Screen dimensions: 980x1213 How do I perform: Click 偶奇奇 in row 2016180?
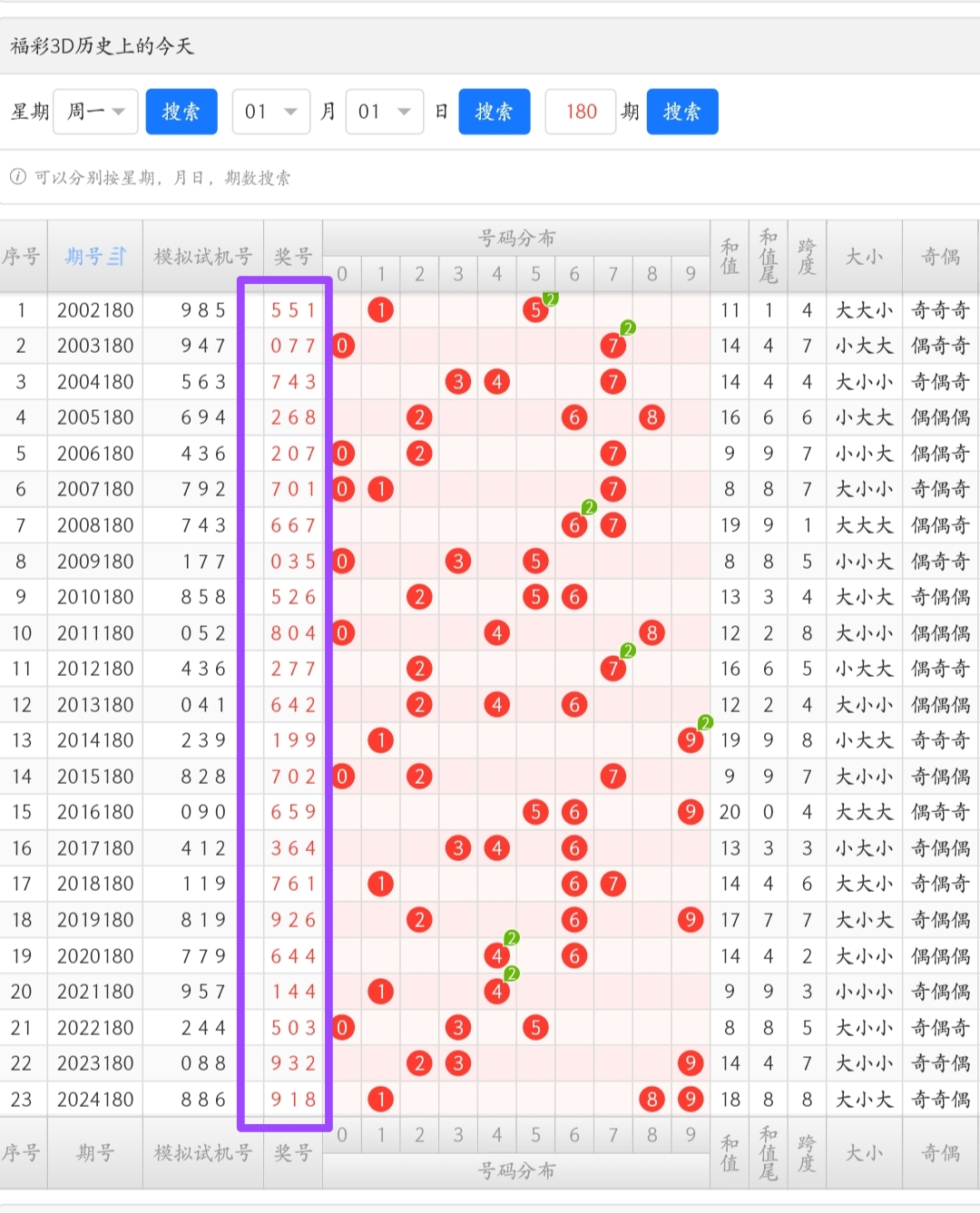[941, 812]
